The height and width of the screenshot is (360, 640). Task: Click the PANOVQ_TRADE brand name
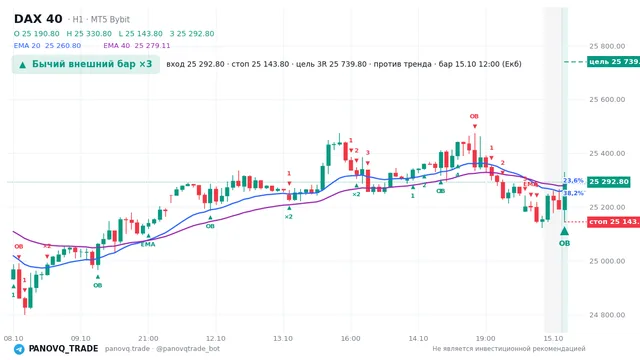[63, 349]
